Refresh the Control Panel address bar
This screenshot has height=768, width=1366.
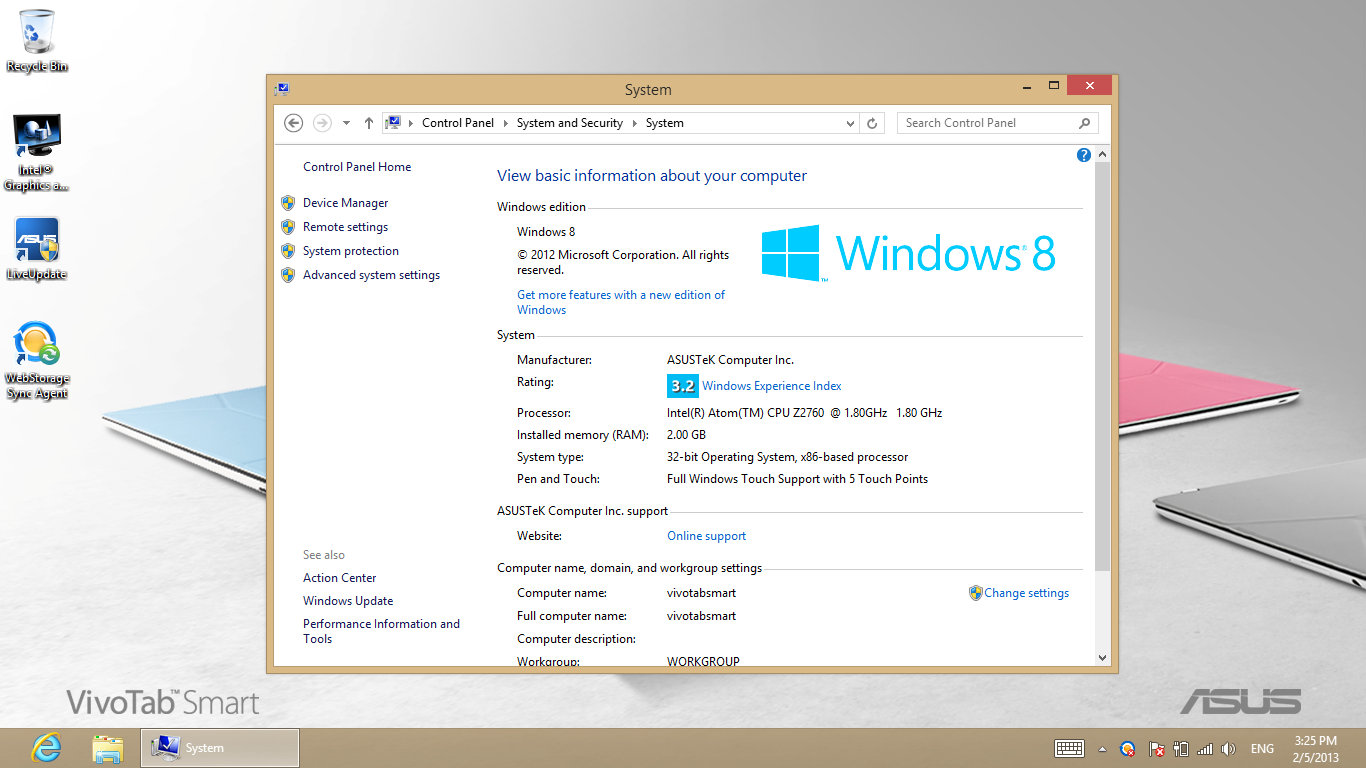coord(872,123)
